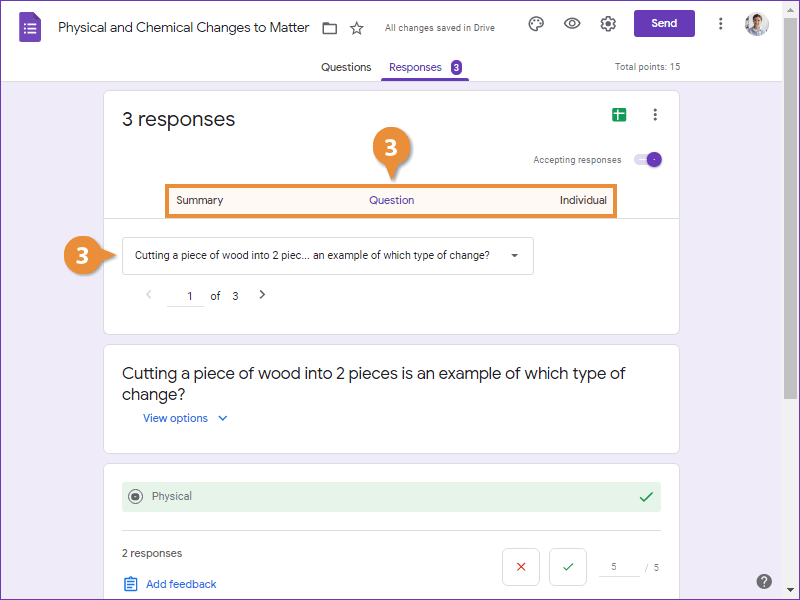Select the Physical answer radio button
Viewport: 800px width, 600px height.
point(135,496)
